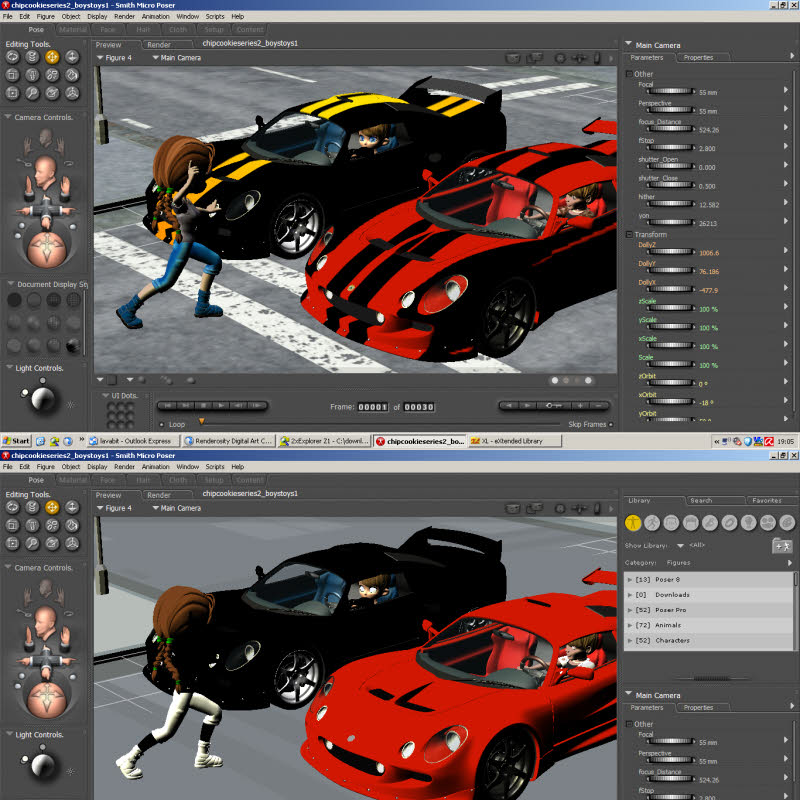
Task: Click the Poses category icon in Library
Action: pos(652,522)
